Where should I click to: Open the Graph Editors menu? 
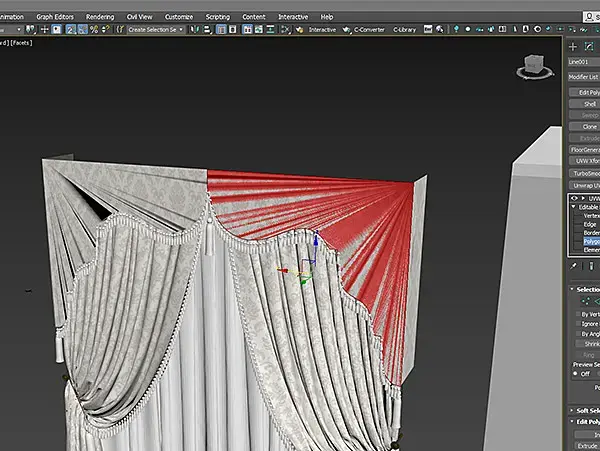click(x=54, y=17)
